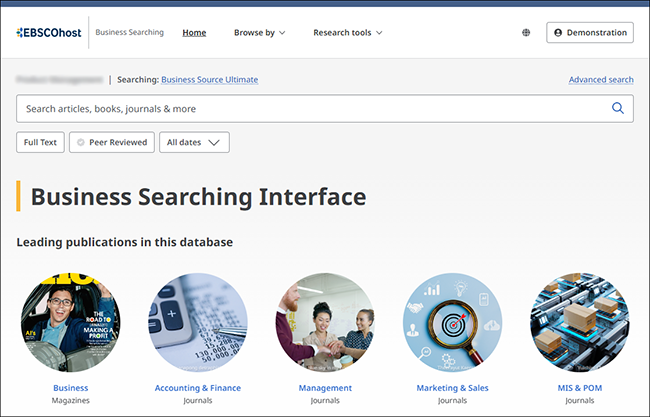The image size is (650, 417).
Task: Open the All dates dropdown
Action: point(194,142)
